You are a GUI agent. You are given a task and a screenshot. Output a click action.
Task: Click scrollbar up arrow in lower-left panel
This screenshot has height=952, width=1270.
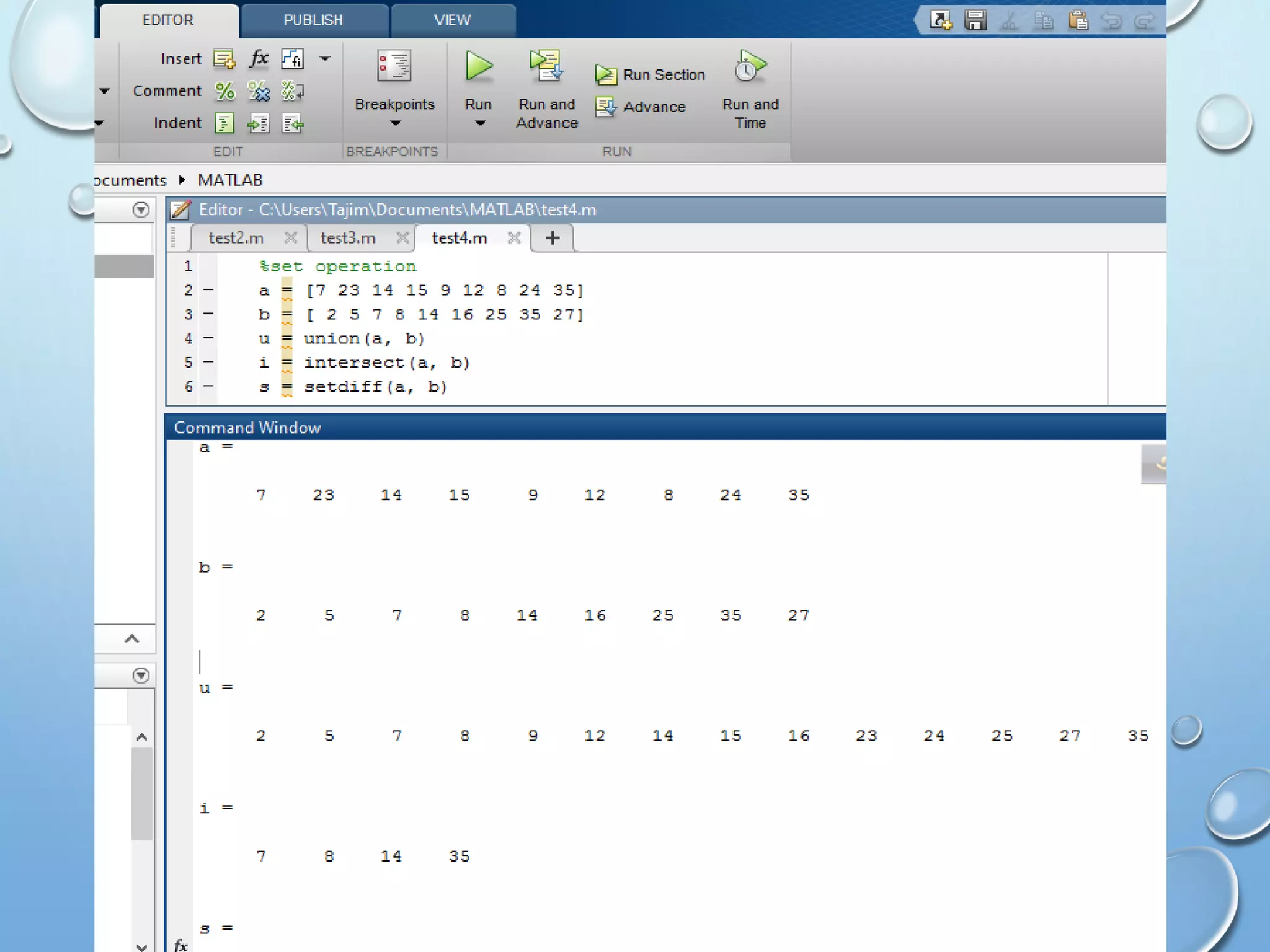click(141, 738)
